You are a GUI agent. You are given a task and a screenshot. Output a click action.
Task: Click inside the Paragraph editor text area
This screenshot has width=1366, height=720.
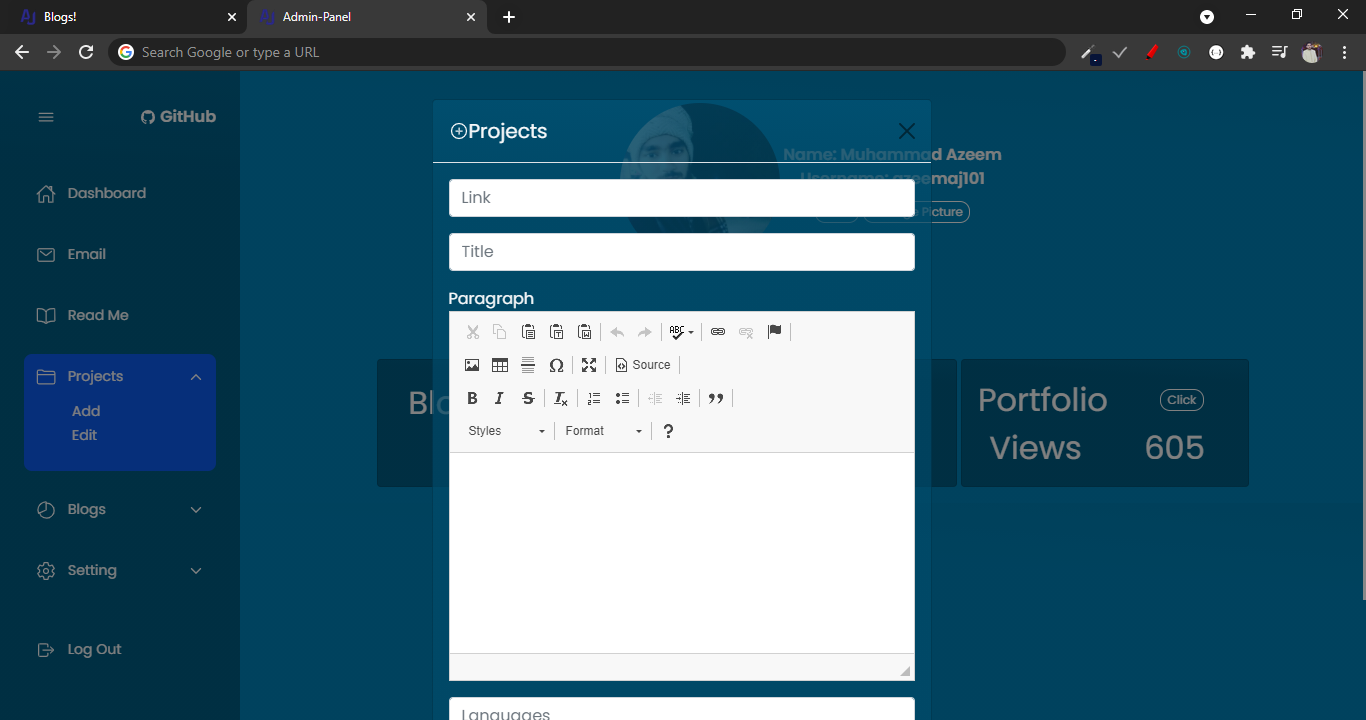(682, 553)
